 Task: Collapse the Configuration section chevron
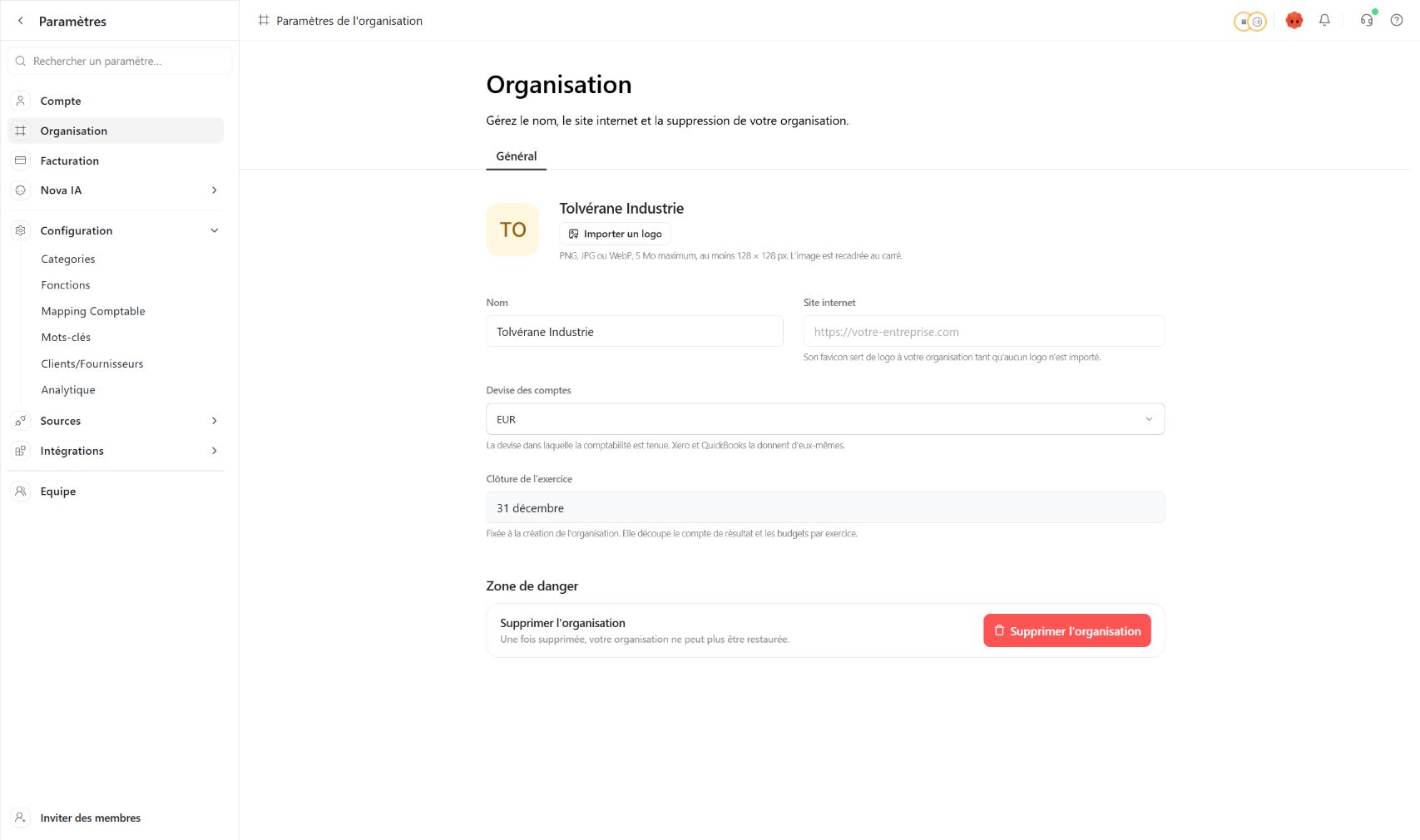coord(215,230)
